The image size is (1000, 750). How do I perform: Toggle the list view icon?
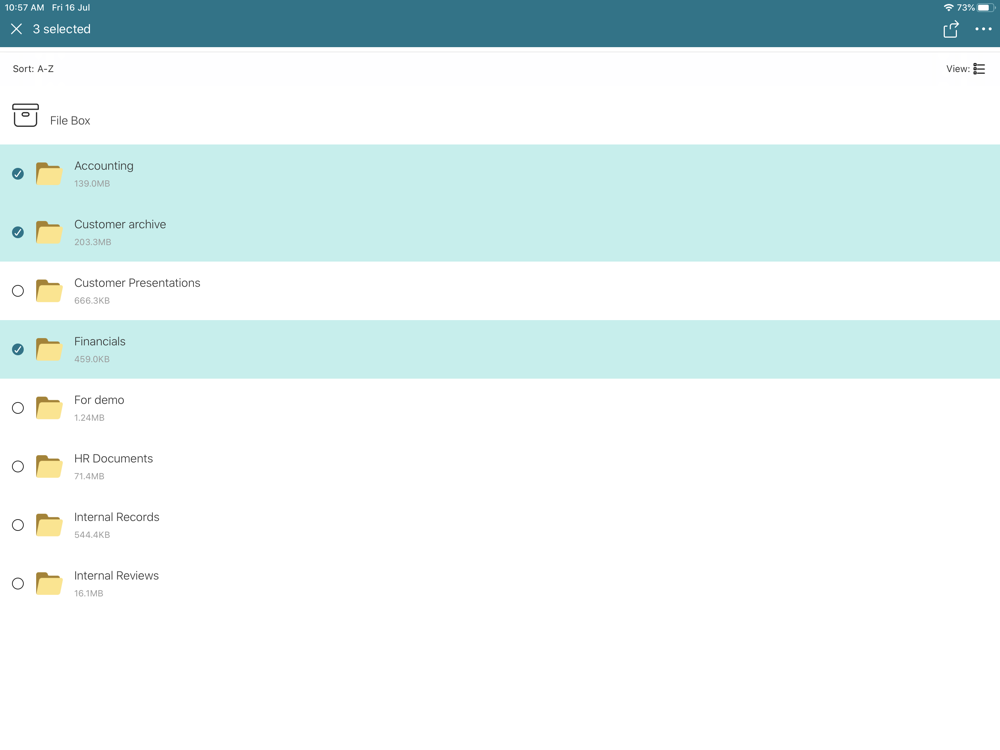click(x=979, y=69)
